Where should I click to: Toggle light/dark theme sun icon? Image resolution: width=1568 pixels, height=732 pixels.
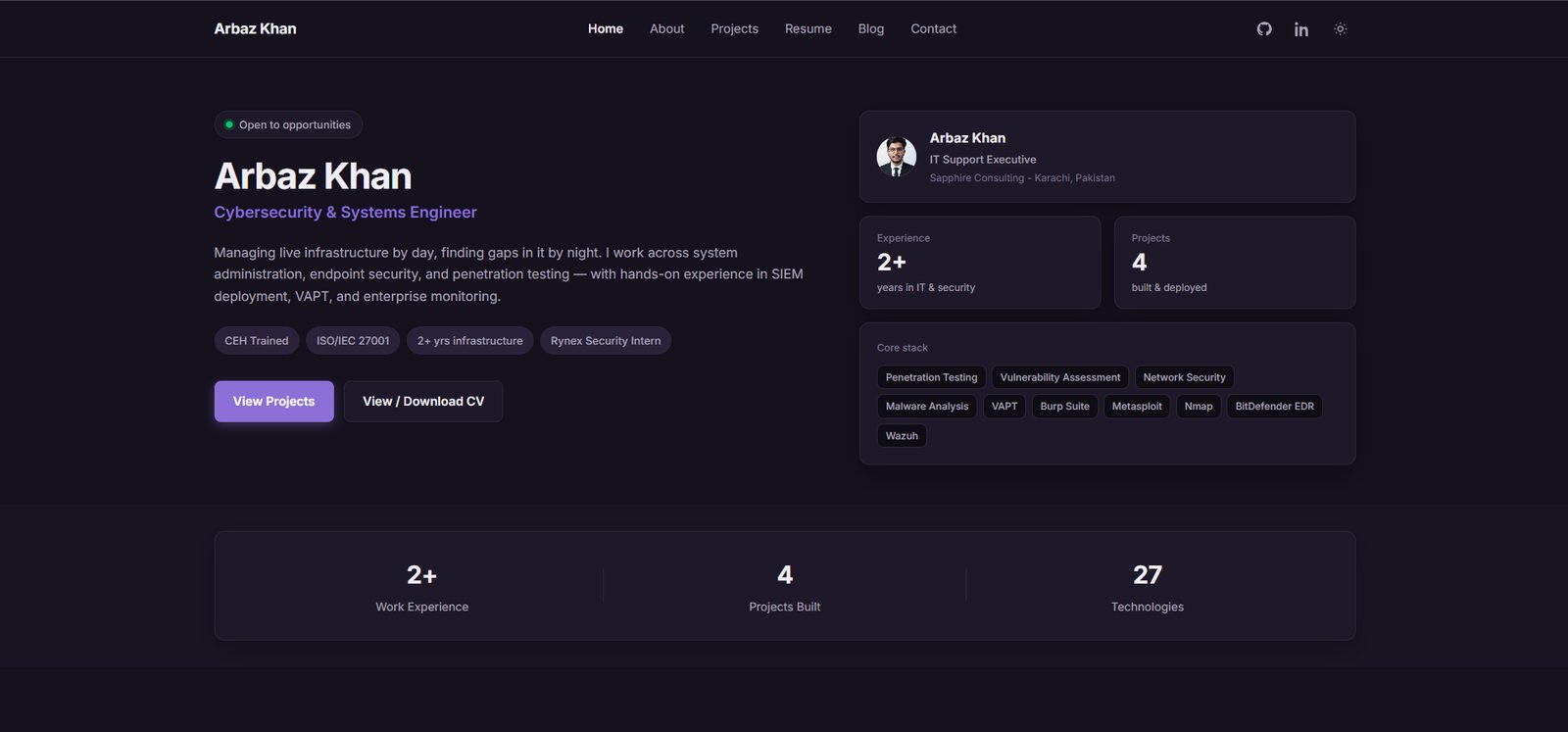[x=1340, y=28]
